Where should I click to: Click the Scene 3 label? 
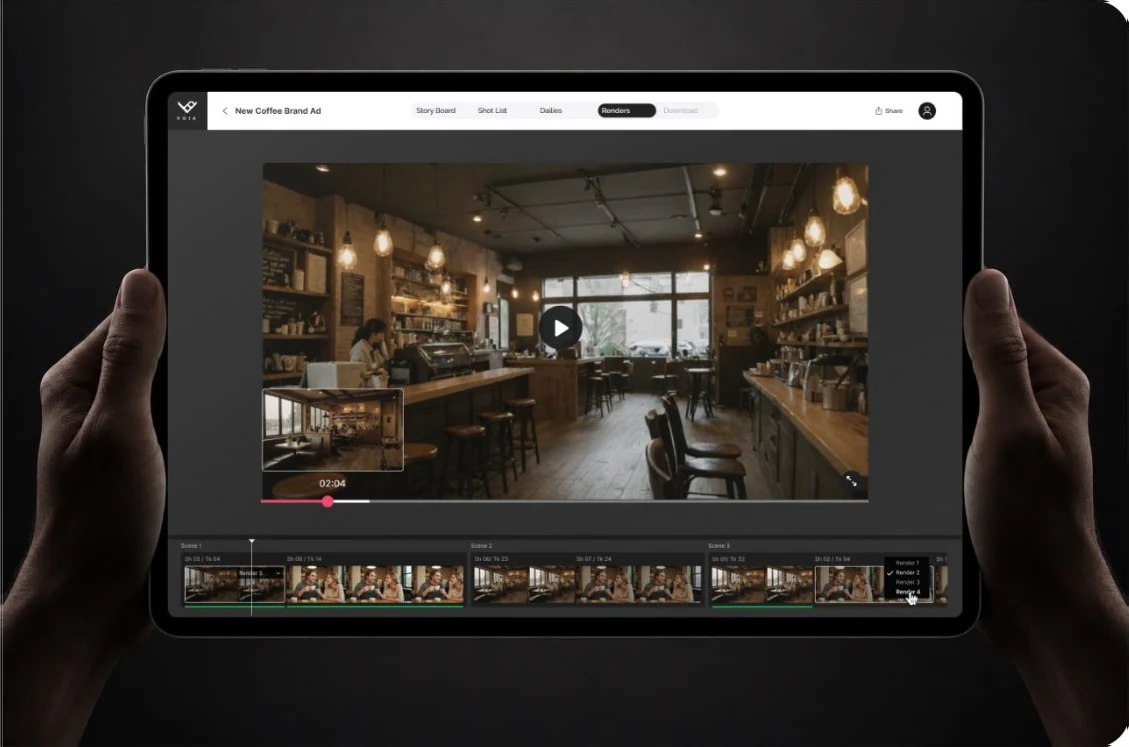[719, 546]
